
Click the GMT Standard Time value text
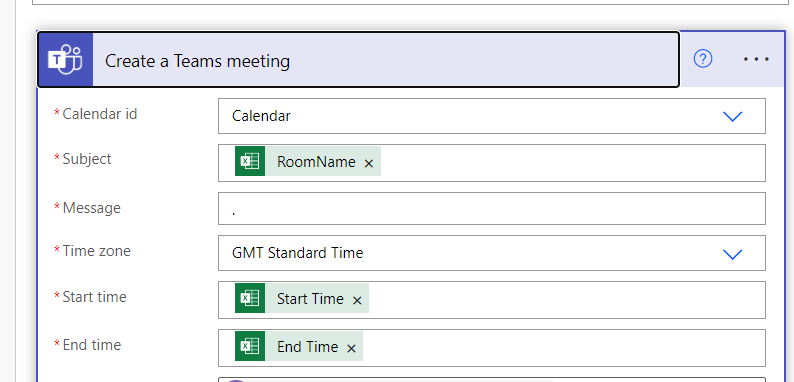tap(297, 253)
